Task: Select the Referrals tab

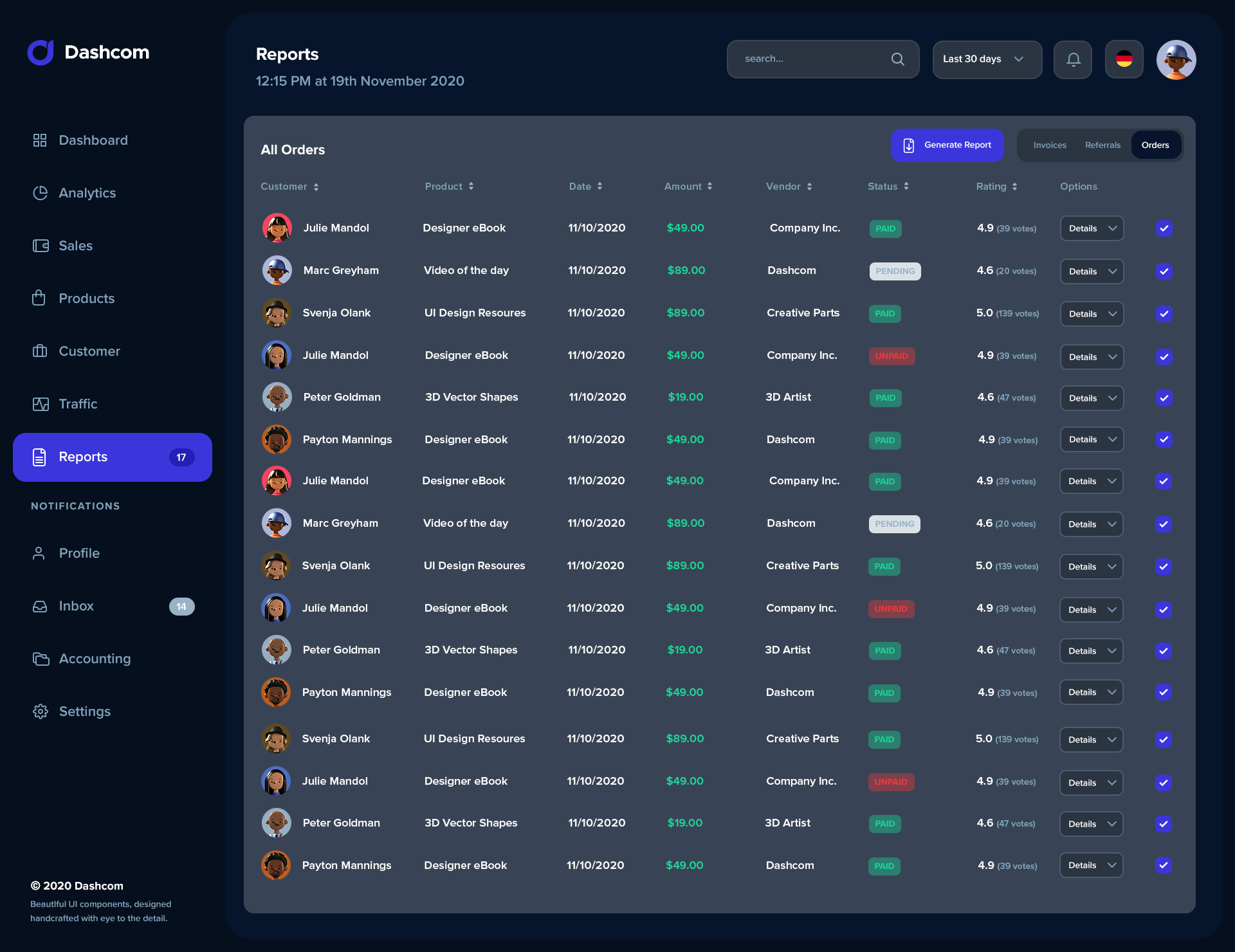Action: [x=1102, y=145]
